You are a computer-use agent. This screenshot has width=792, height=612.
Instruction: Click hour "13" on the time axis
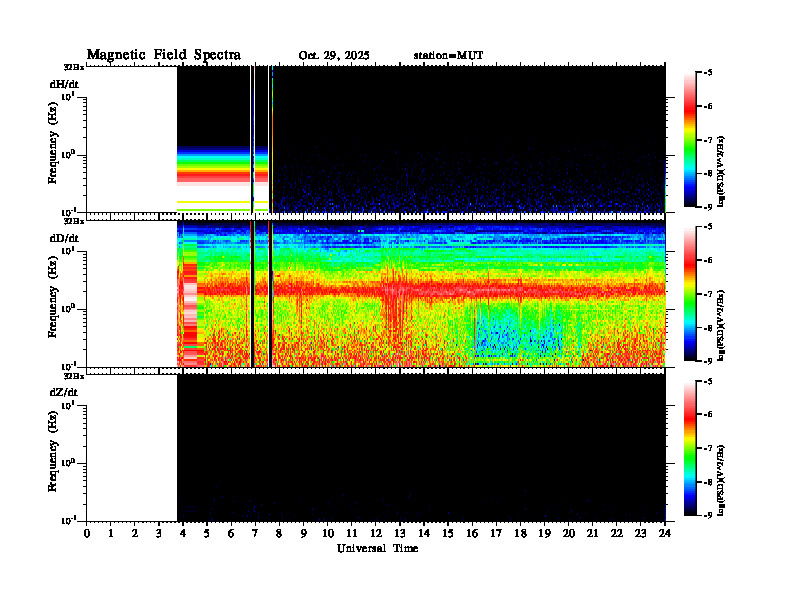[x=400, y=533]
